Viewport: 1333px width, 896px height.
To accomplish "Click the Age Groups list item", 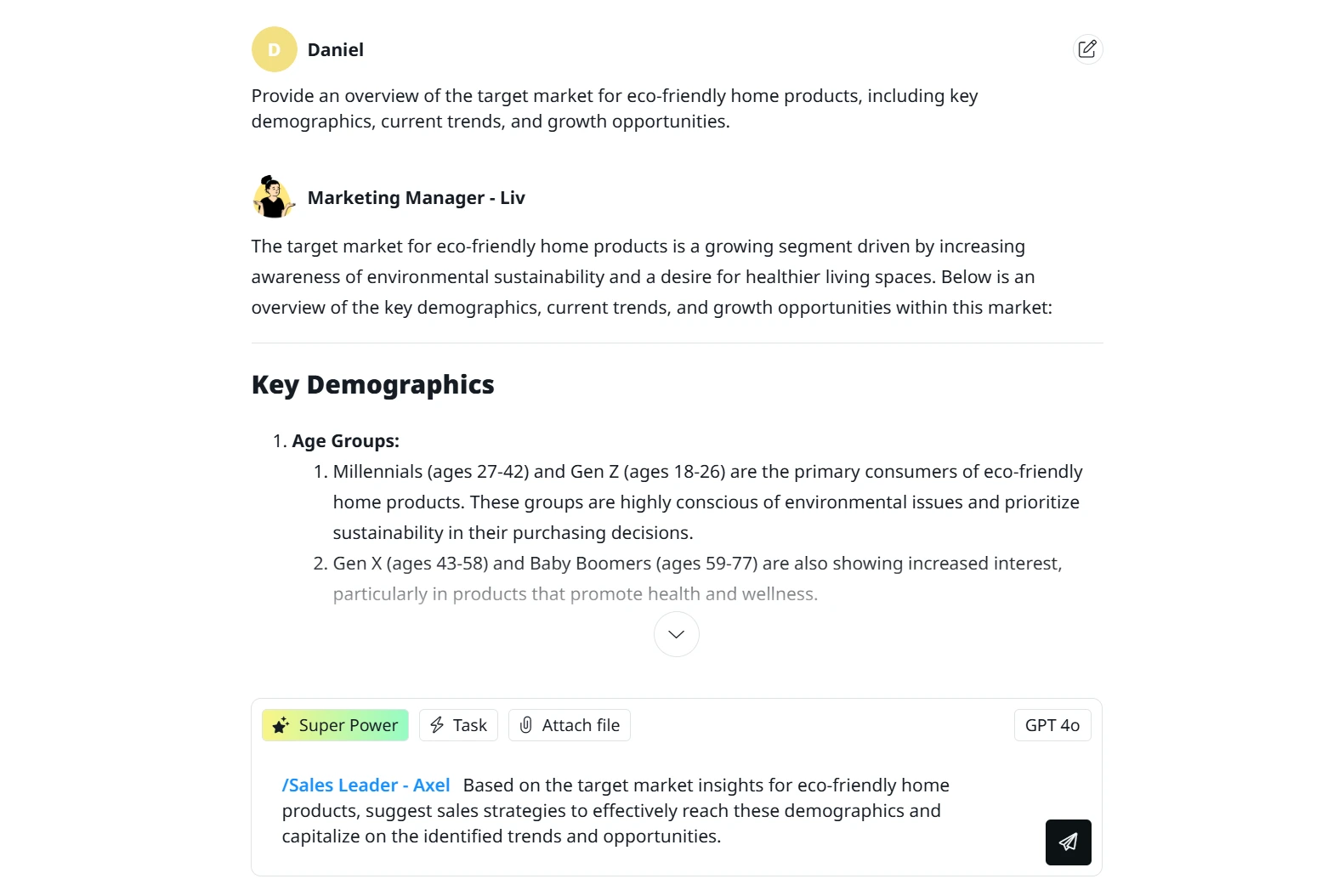I will tap(345, 441).
